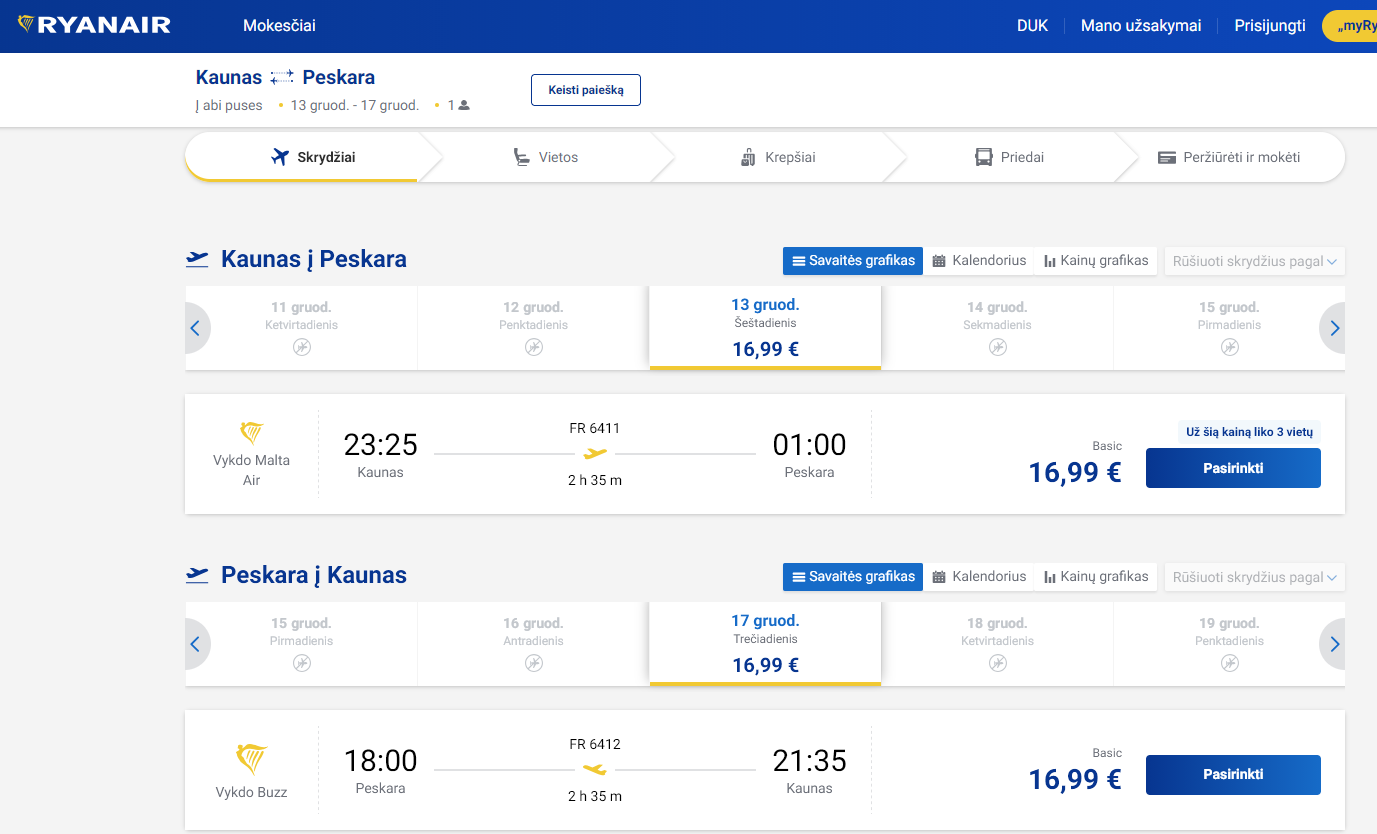The height and width of the screenshot is (834, 1377).
Task: Open Mano užsakymai in top menu
Action: tap(1140, 26)
